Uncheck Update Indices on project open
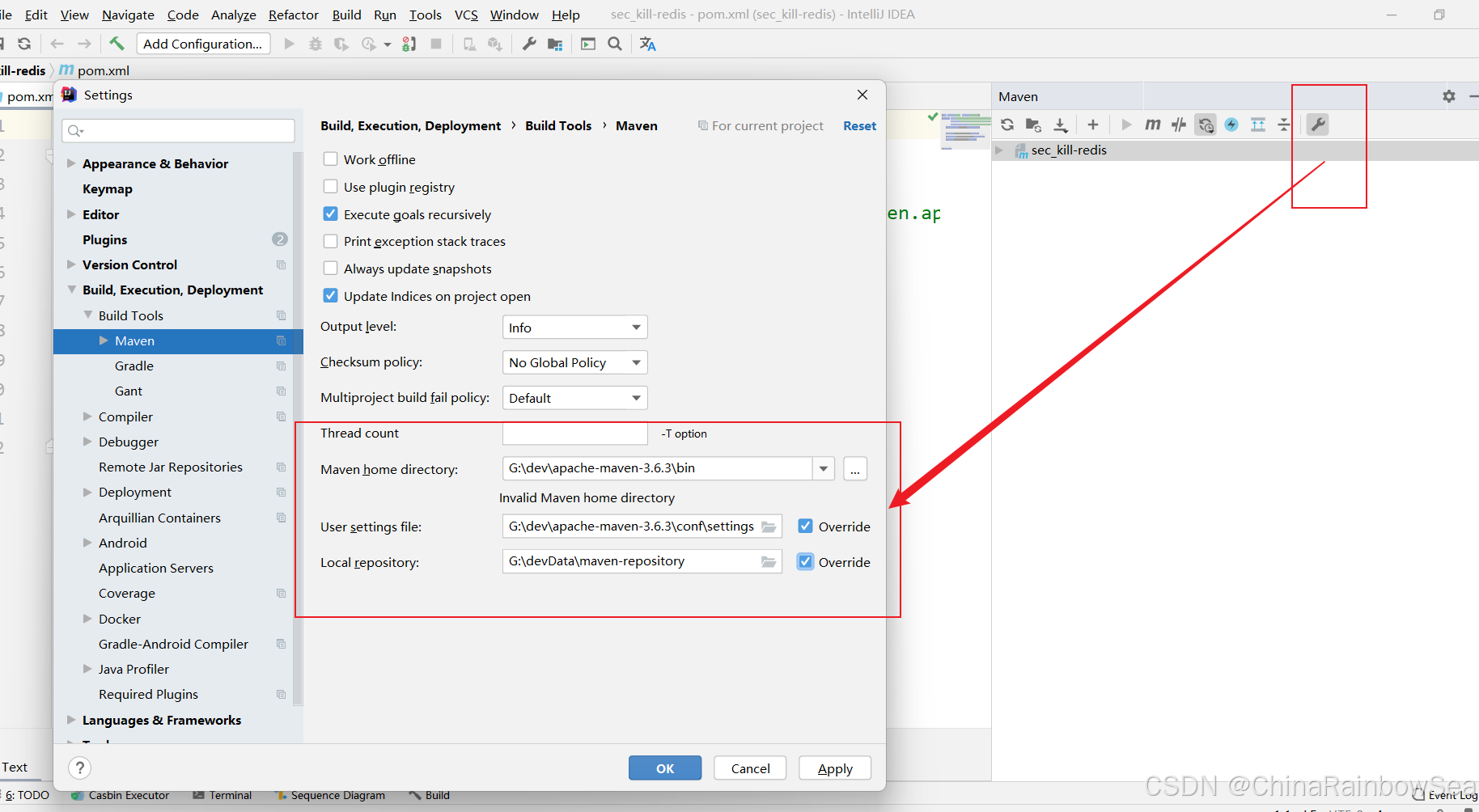The image size is (1479, 812). coord(330,295)
